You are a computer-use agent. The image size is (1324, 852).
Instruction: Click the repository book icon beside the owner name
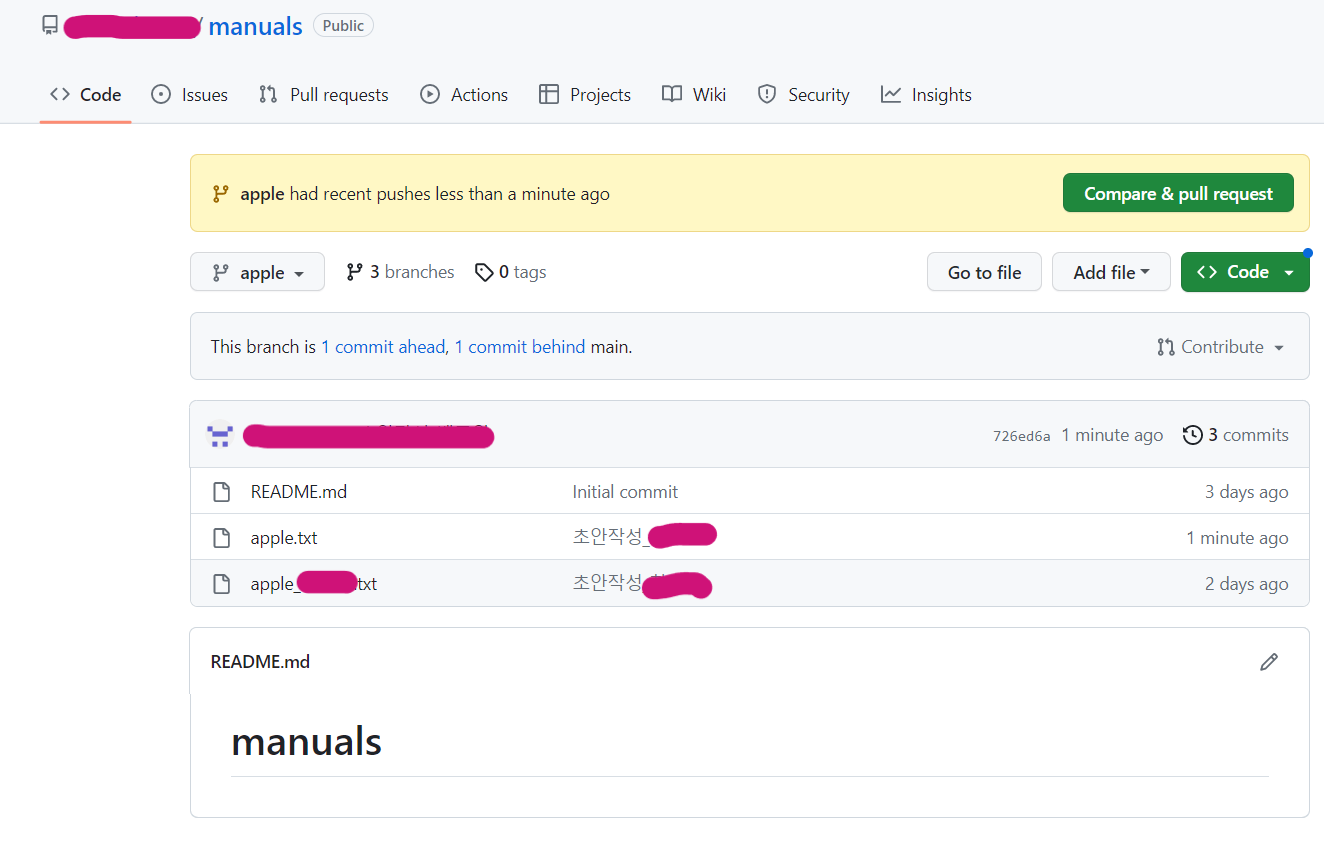click(50, 26)
